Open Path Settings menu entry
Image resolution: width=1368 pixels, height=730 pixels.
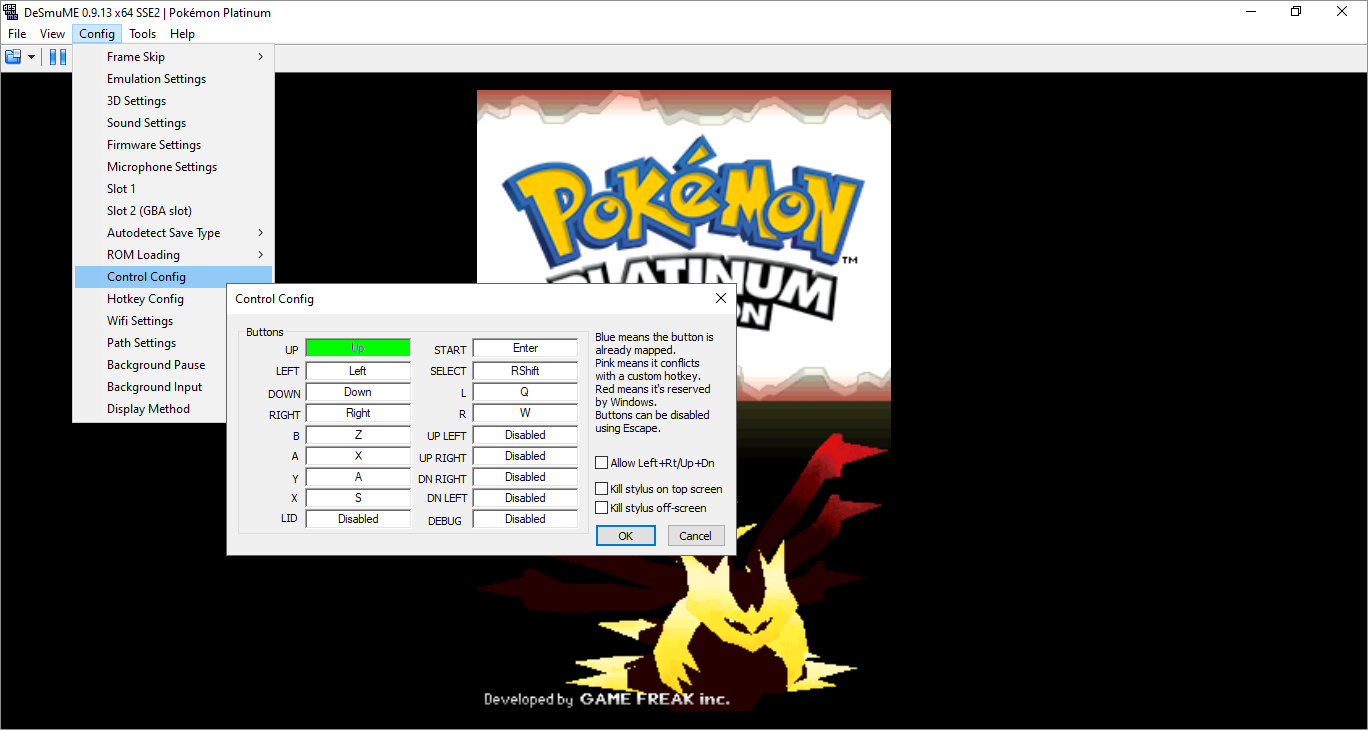(150, 343)
